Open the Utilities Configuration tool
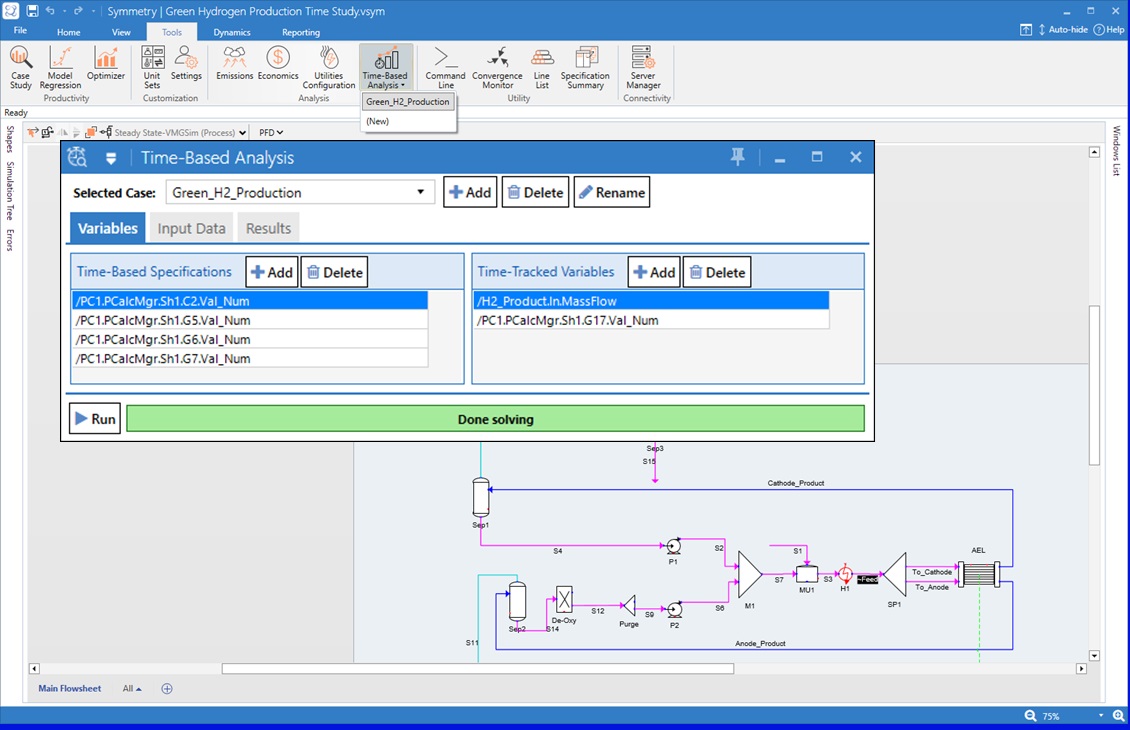 (329, 66)
